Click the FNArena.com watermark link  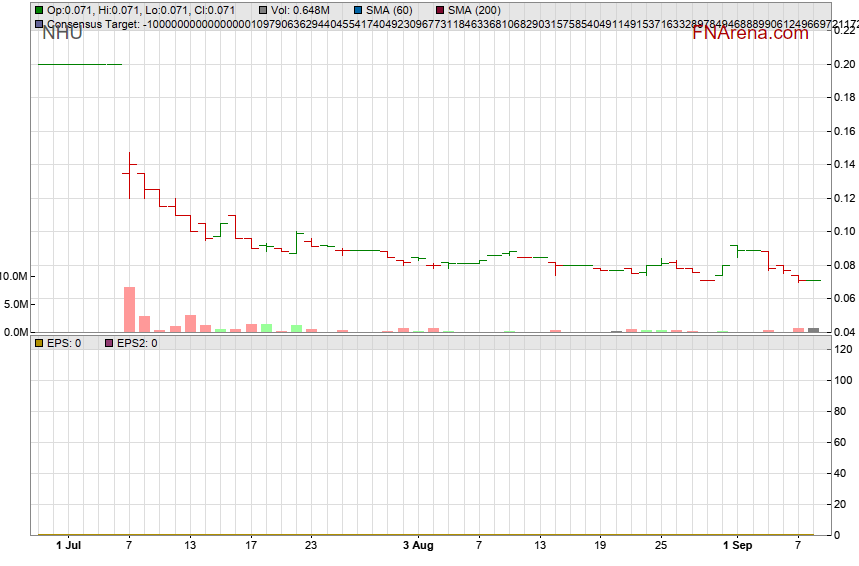click(750, 33)
